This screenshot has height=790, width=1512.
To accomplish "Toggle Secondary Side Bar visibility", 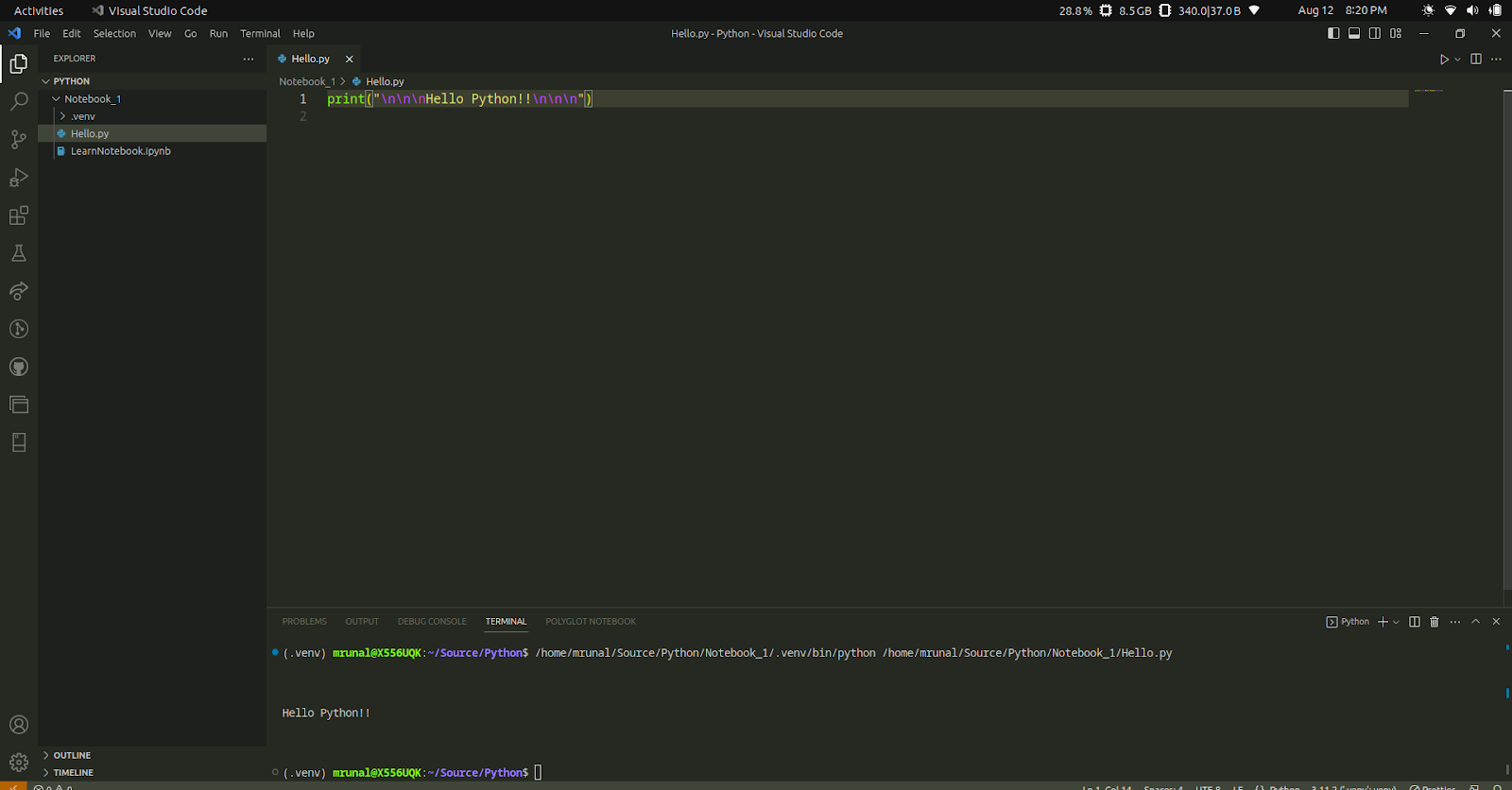I will [1375, 33].
